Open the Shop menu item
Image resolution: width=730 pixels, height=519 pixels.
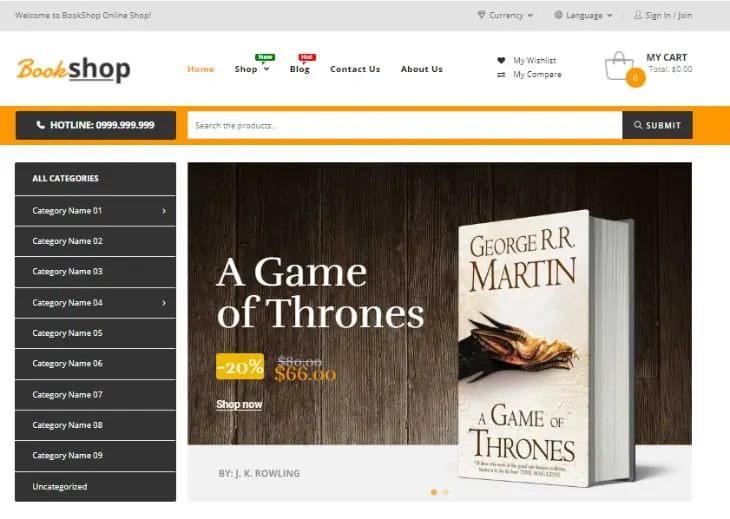(246, 69)
